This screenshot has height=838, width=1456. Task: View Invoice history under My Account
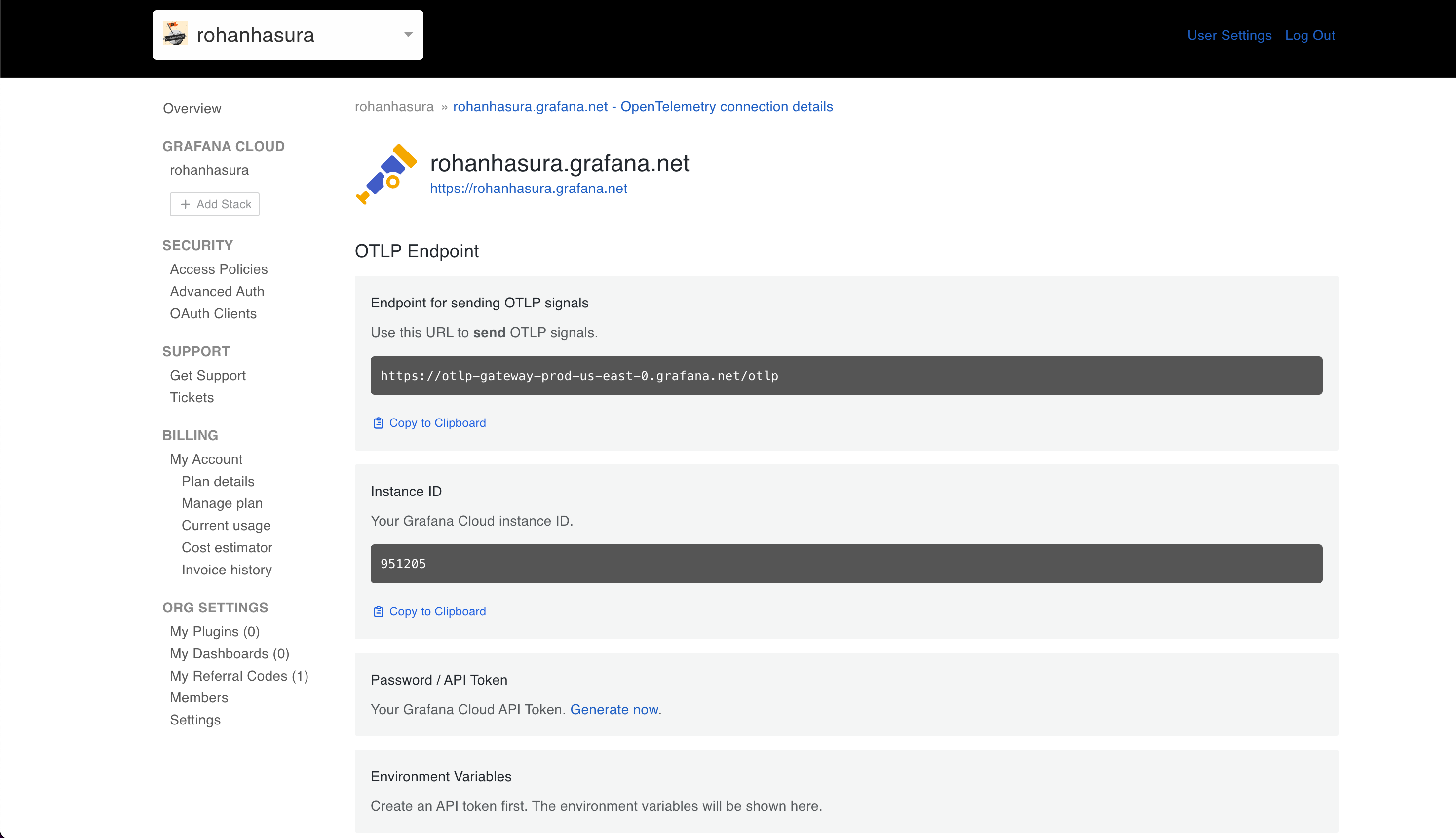[227, 570]
